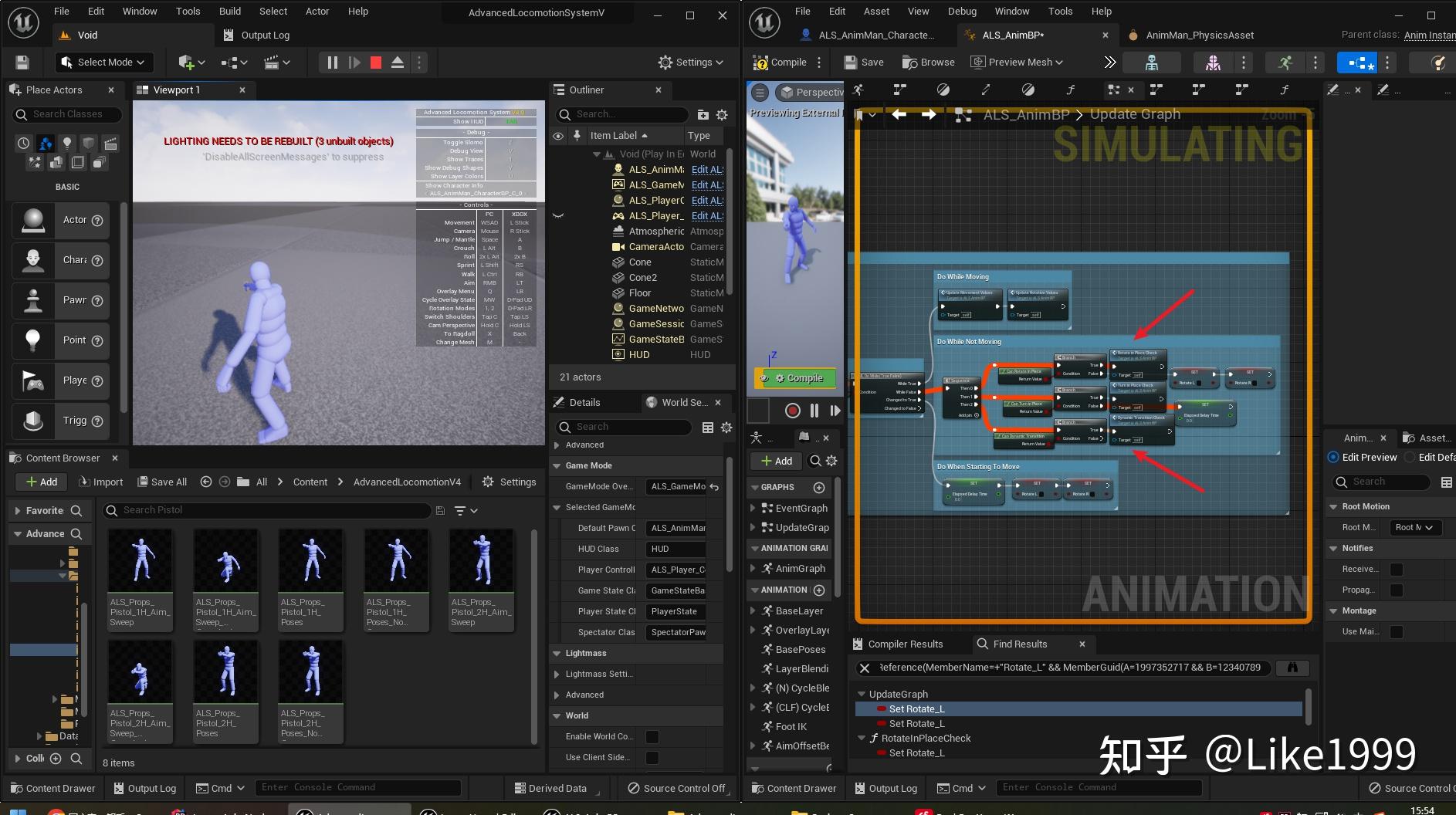Pause the simulation in main toolbar
Screen dimensions: 1456x815
point(333,63)
